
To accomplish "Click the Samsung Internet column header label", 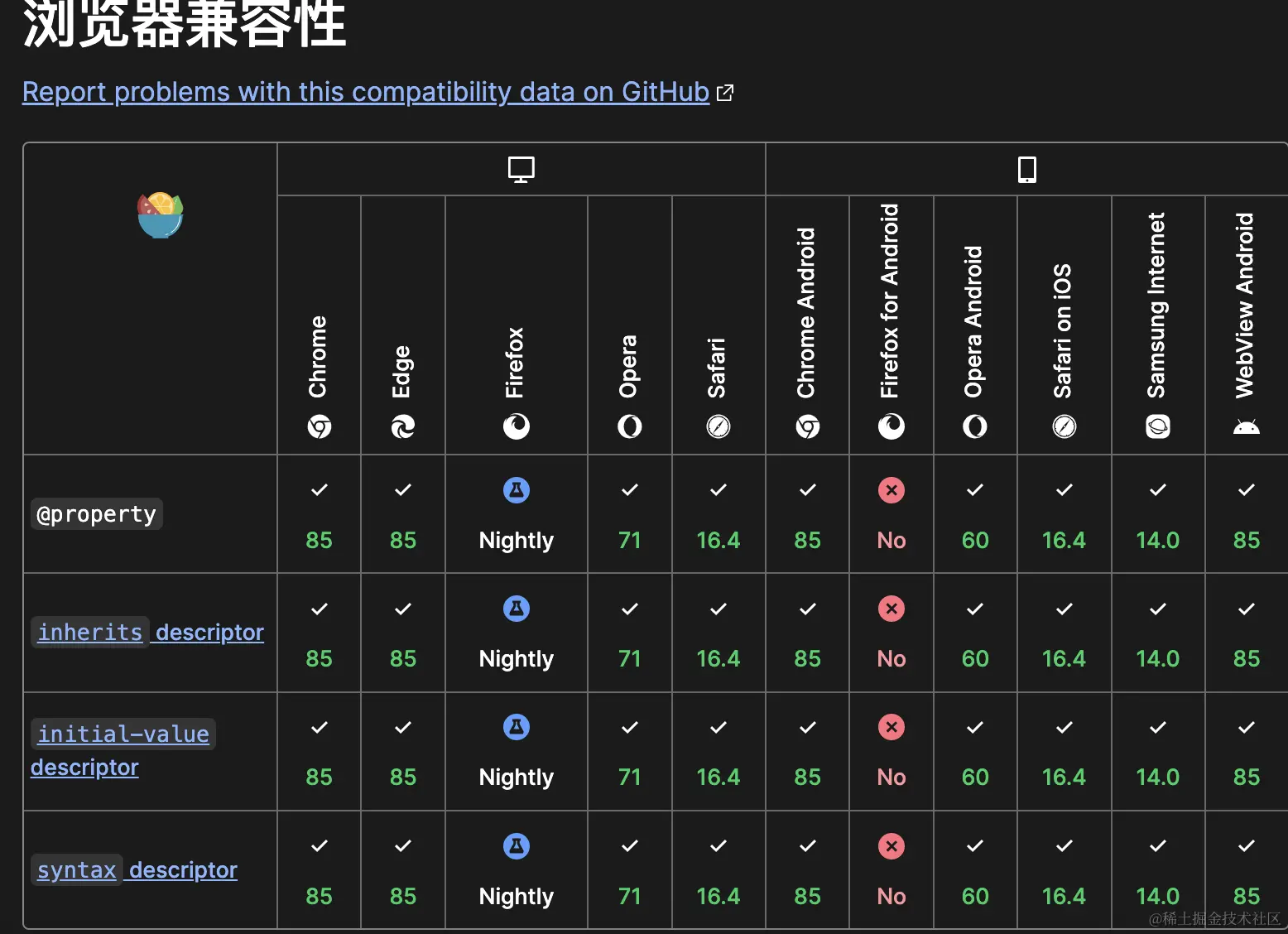I will click(1156, 306).
